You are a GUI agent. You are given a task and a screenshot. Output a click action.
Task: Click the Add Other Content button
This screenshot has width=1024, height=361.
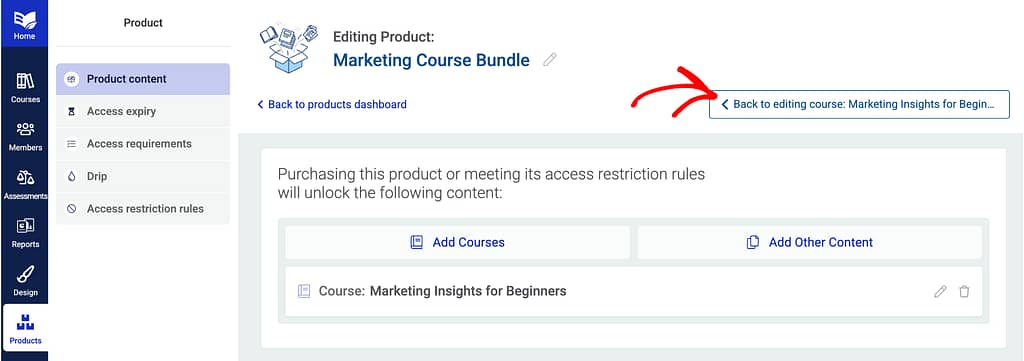810,242
